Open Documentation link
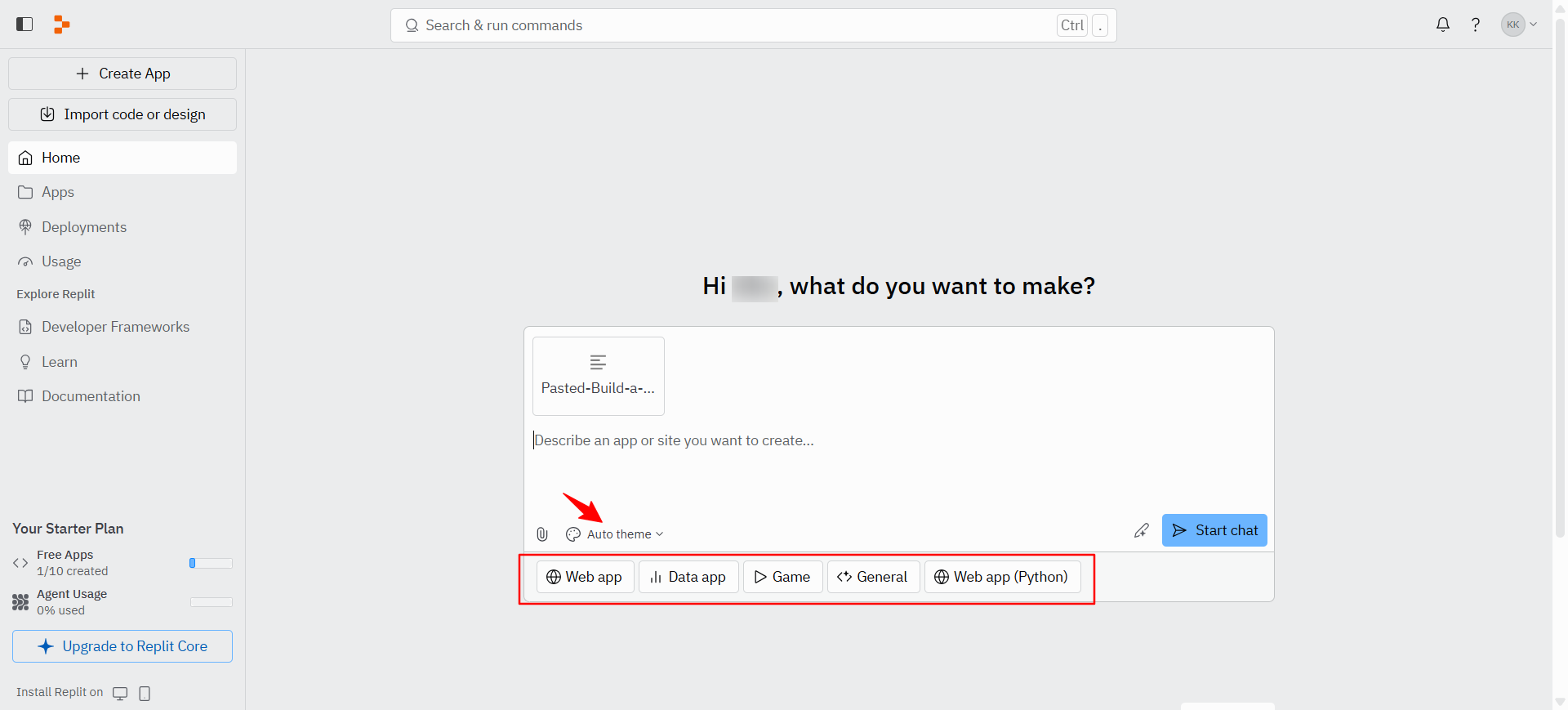 [x=122, y=396]
